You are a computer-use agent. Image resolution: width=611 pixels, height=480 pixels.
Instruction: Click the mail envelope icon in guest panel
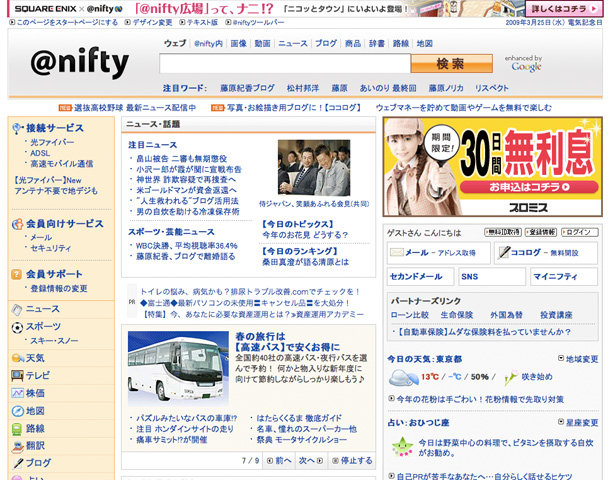pyautogui.click(x=396, y=252)
